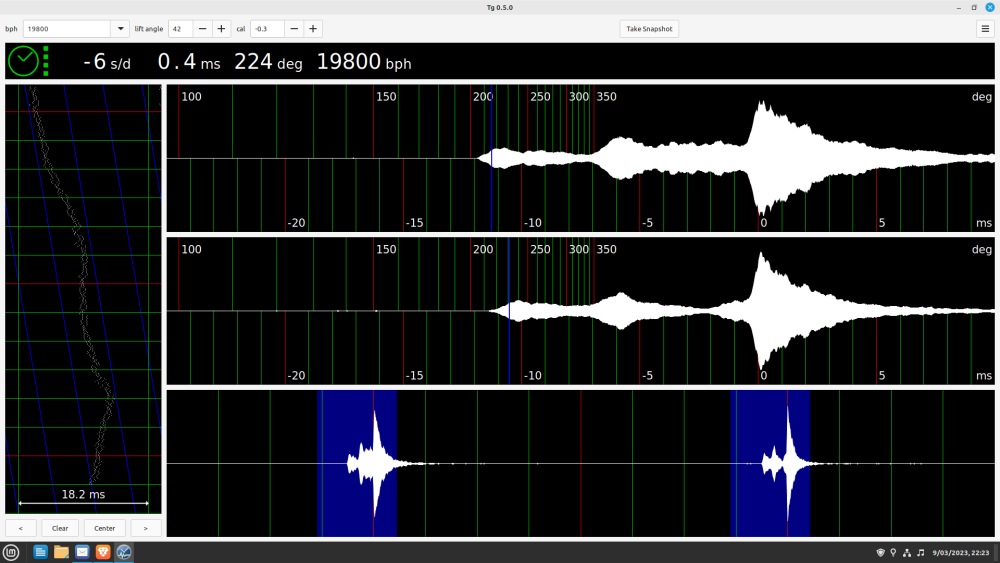
Task: Open the hamburger menu in Tg
Action: (985, 29)
